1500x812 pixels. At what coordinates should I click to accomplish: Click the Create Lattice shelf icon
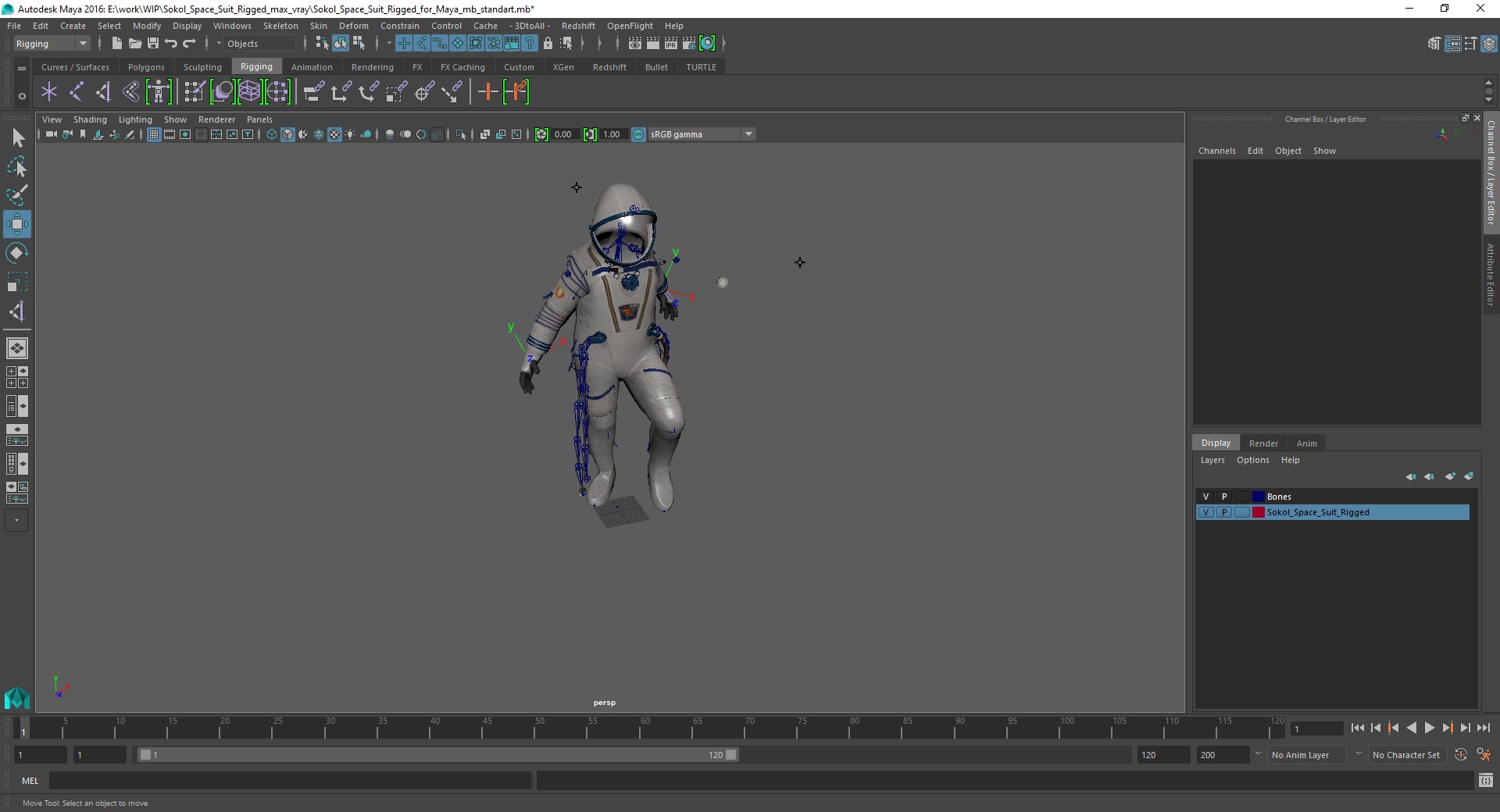coord(249,92)
